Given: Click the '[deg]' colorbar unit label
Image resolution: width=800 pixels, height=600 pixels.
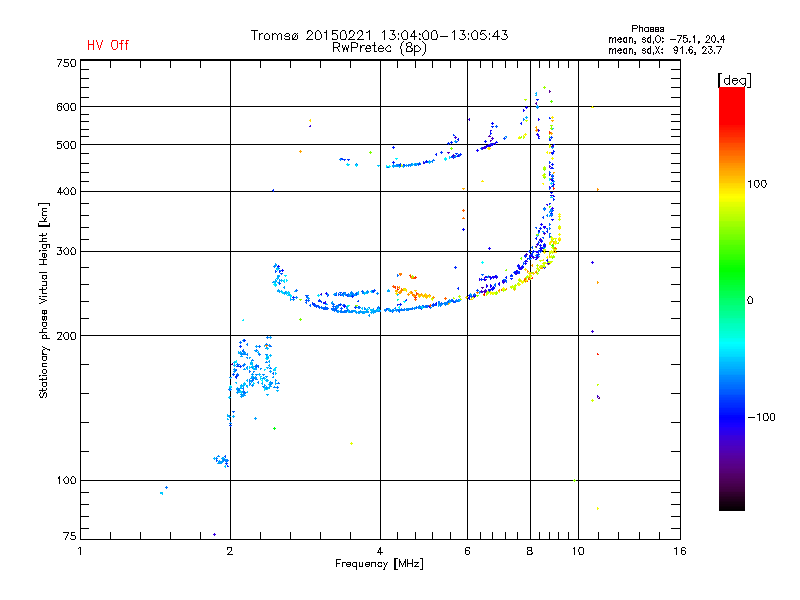Looking at the screenshot, I should click(x=734, y=80).
